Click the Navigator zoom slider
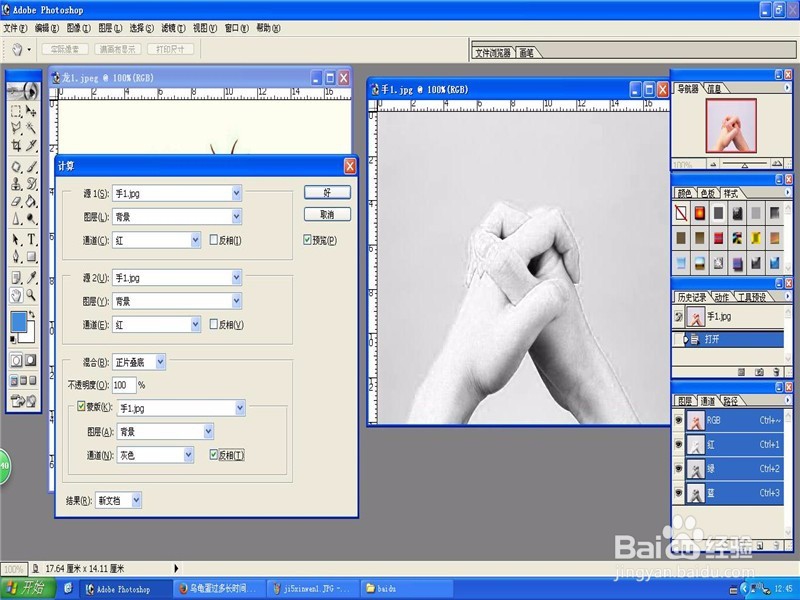This screenshot has height=600, width=800. (x=745, y=164)
